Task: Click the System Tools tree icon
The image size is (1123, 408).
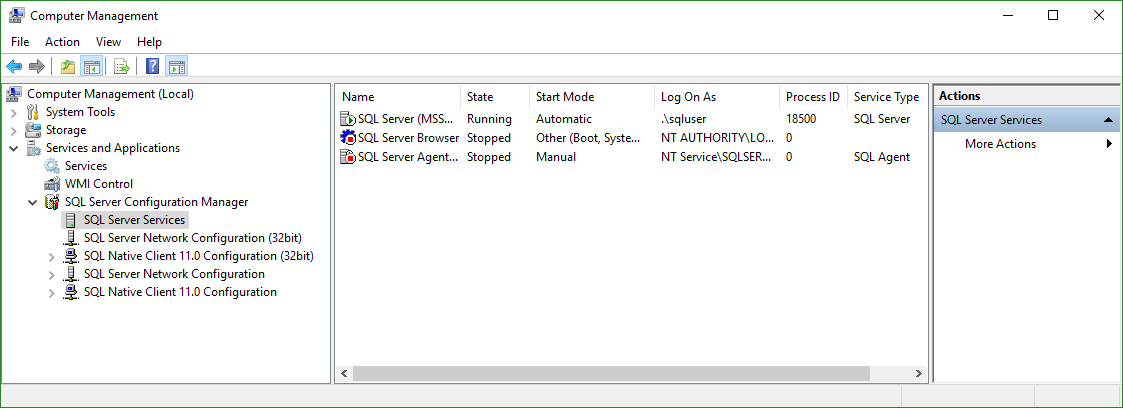Action: click(x=33, y=112)
